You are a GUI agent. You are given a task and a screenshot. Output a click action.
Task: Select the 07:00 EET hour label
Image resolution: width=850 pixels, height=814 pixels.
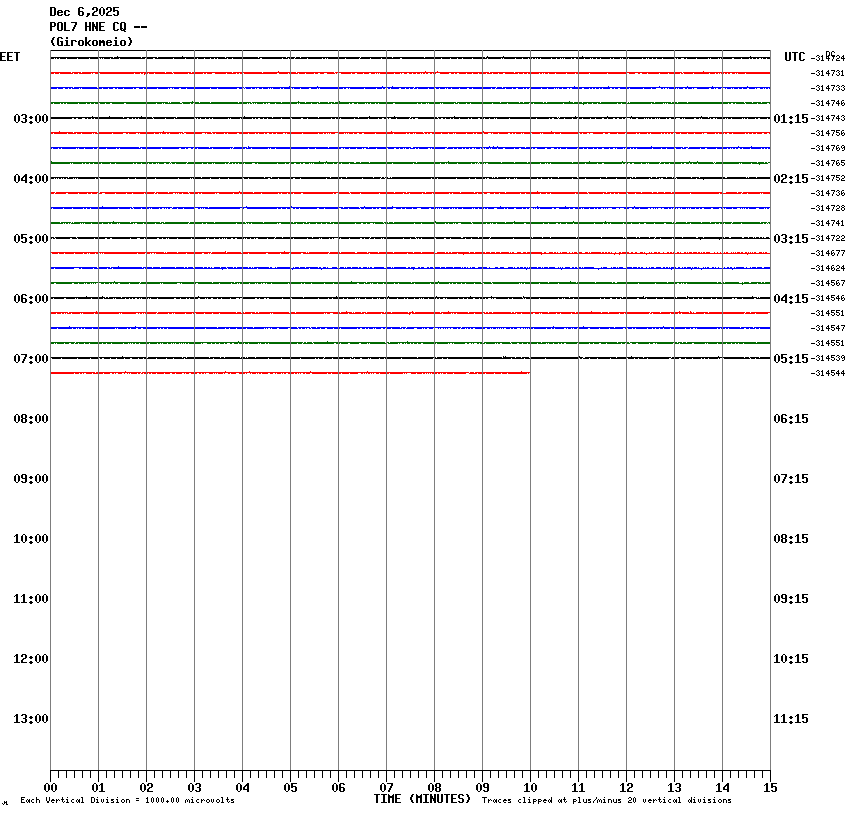31,359
